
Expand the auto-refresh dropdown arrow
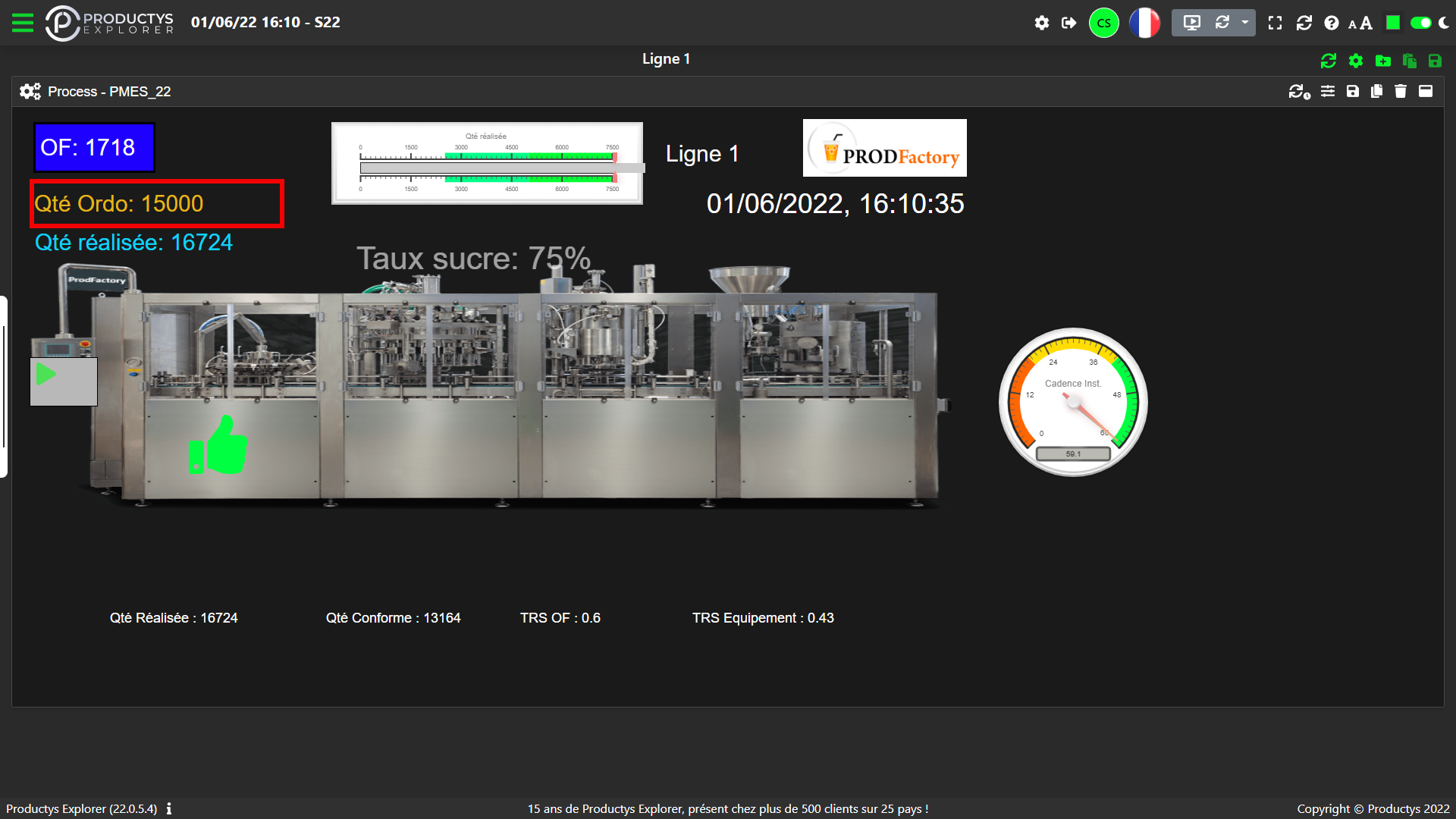pyautogui.click(x=1244, y=23)
